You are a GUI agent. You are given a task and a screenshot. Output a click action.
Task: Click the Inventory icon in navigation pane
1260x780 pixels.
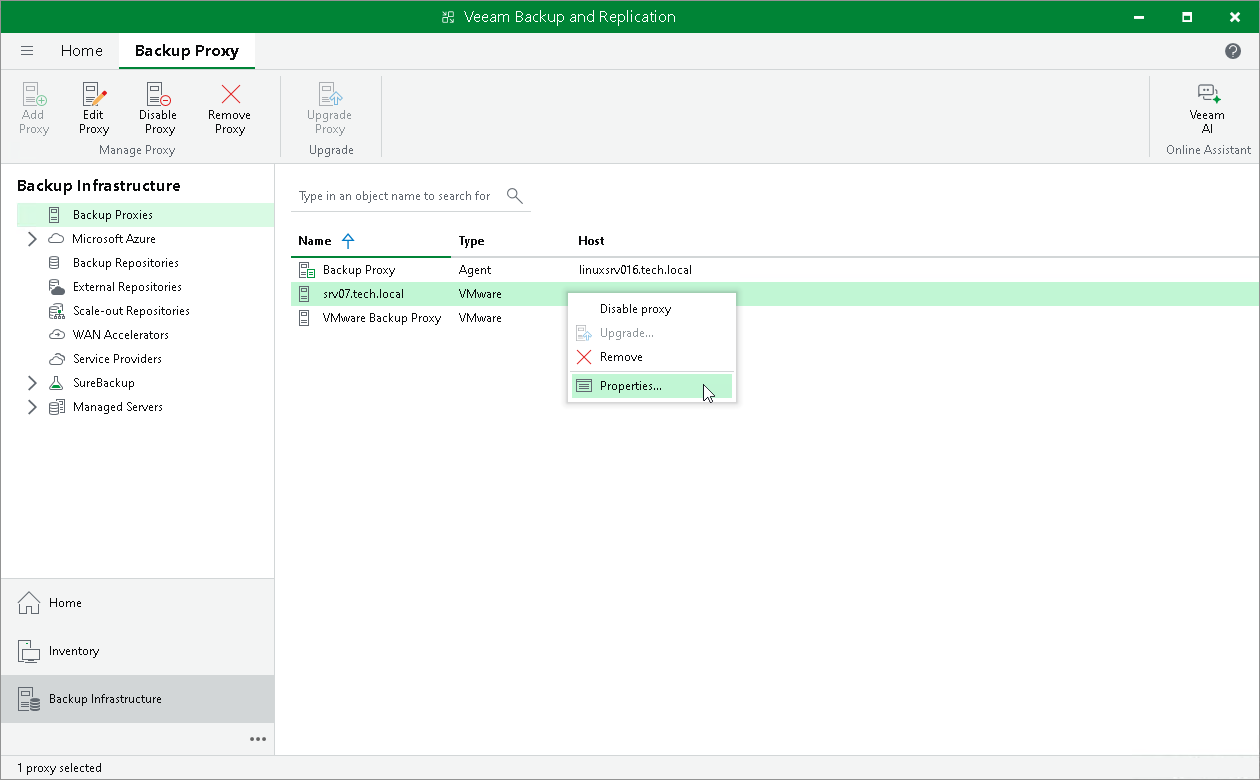tap(29, 651)
